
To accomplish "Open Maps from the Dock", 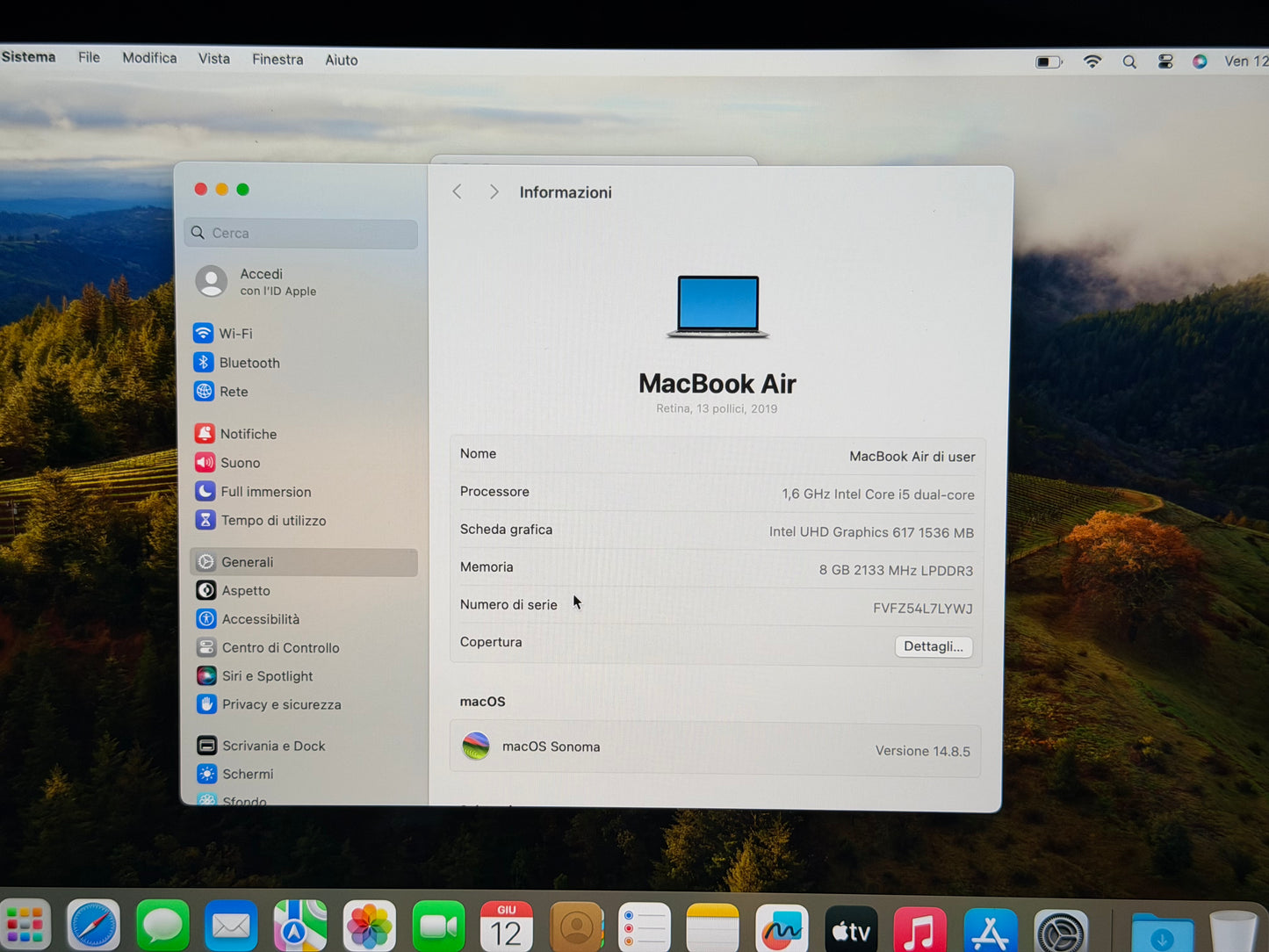I will [x=299, y=926].
